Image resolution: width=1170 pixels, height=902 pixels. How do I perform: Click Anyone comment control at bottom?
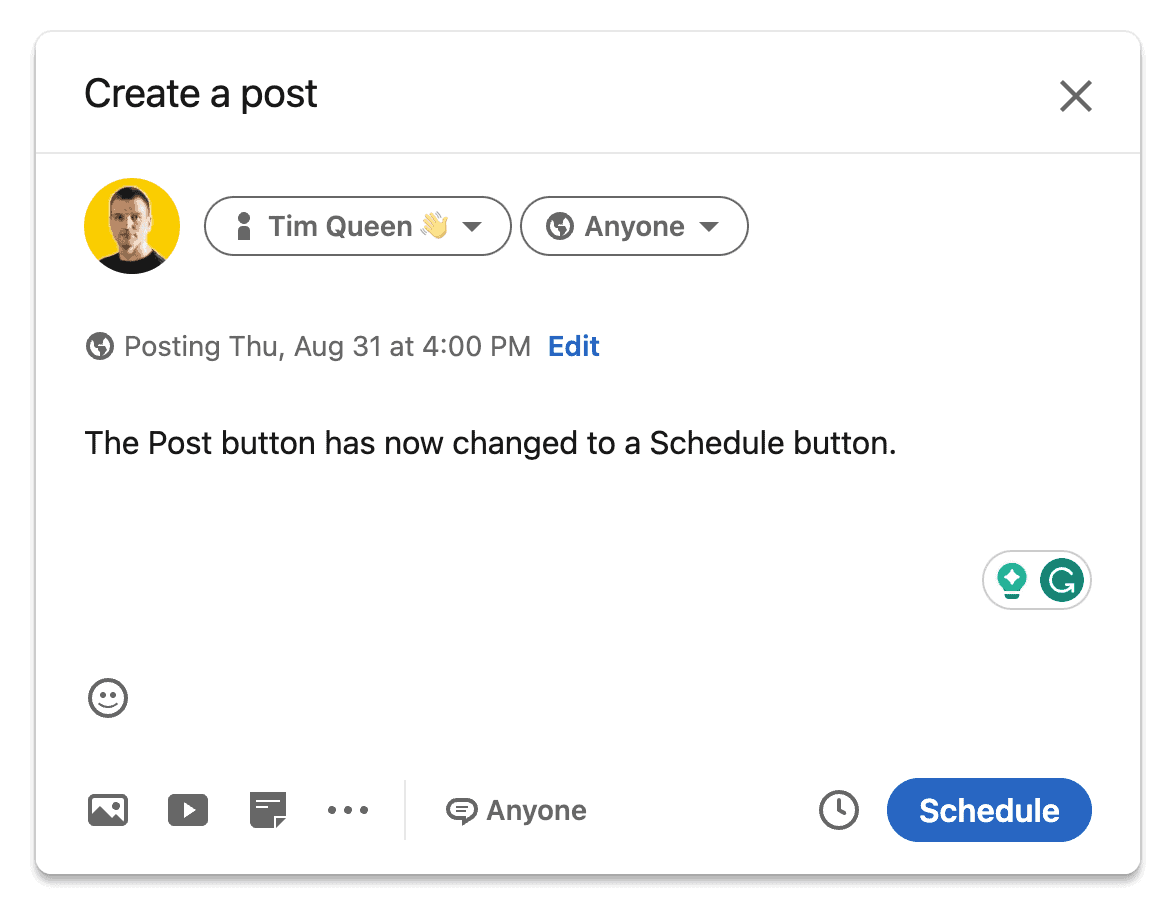click(x=517, y=811)
